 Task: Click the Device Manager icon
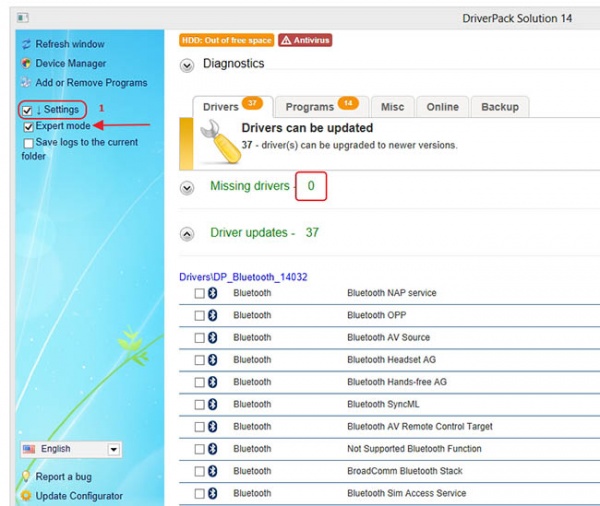26,64
